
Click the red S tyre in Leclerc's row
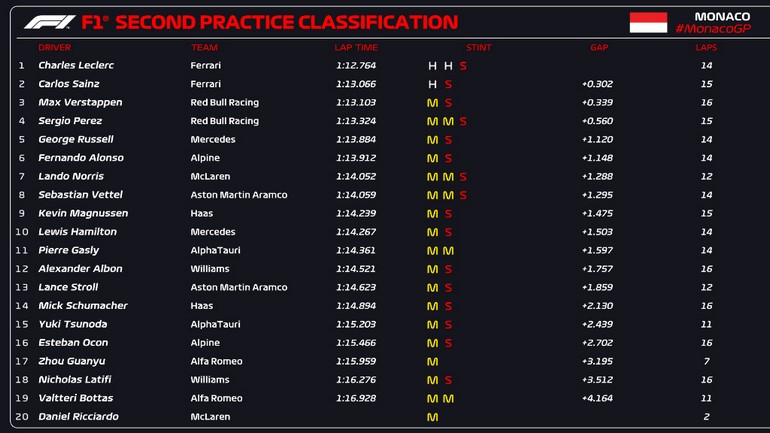tap(463, 66)
